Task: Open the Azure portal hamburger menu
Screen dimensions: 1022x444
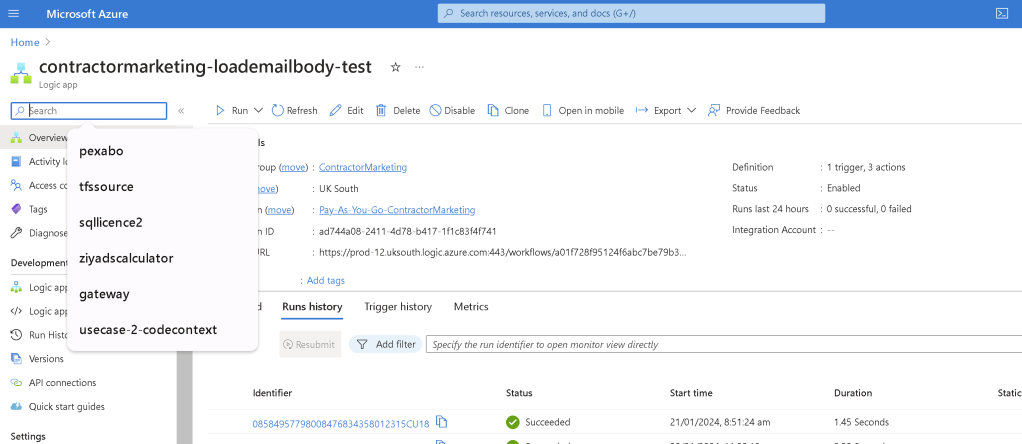Action: coord(14,14)
